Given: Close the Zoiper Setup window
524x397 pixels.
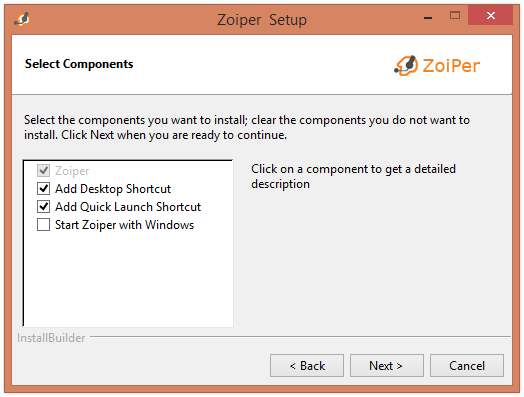Looking at the screenshot, I should click(491, 15).
